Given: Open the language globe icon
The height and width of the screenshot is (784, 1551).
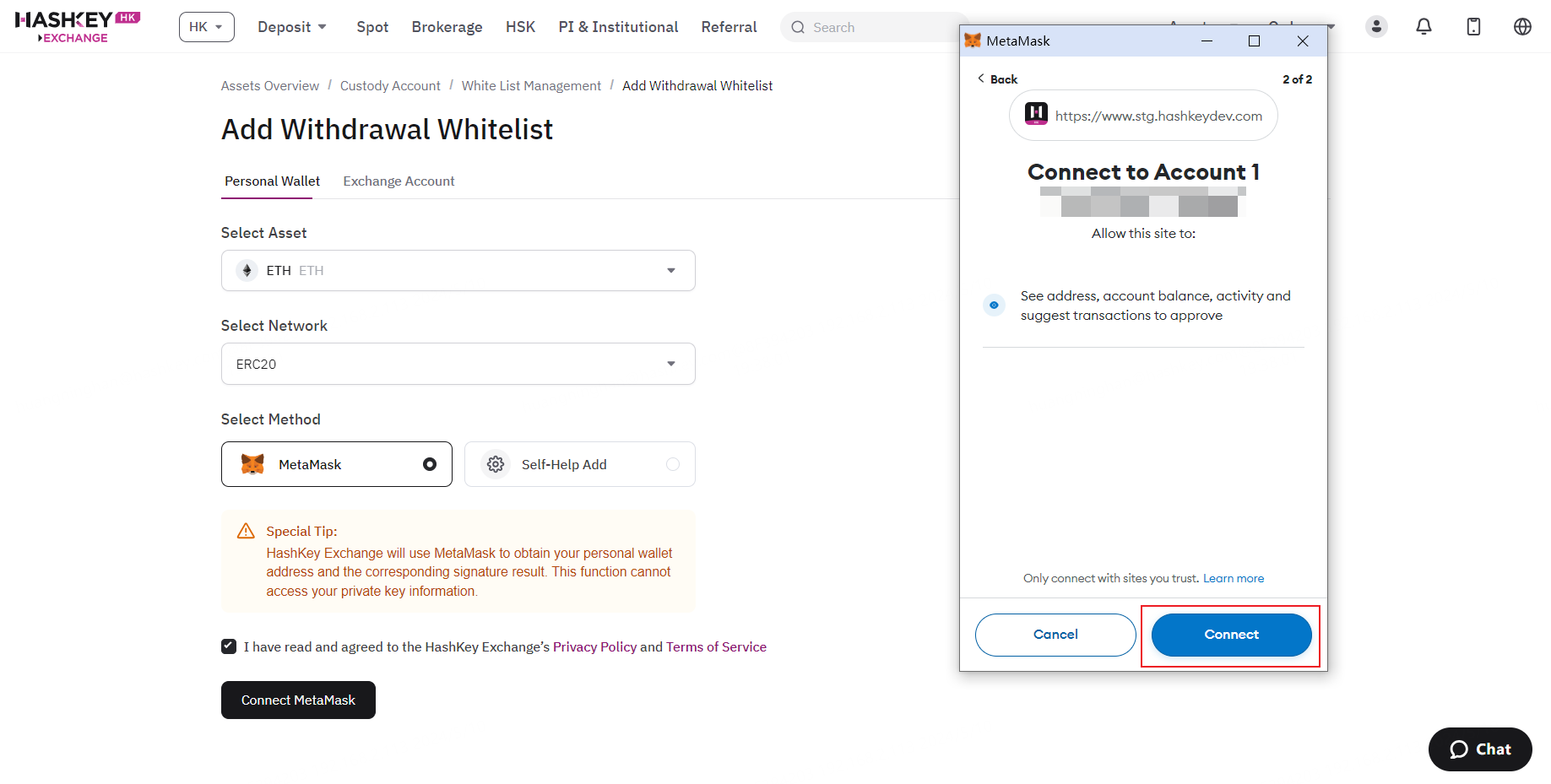Looking at the screenshot, I should pyautogui.click(x=1522, y=26).
